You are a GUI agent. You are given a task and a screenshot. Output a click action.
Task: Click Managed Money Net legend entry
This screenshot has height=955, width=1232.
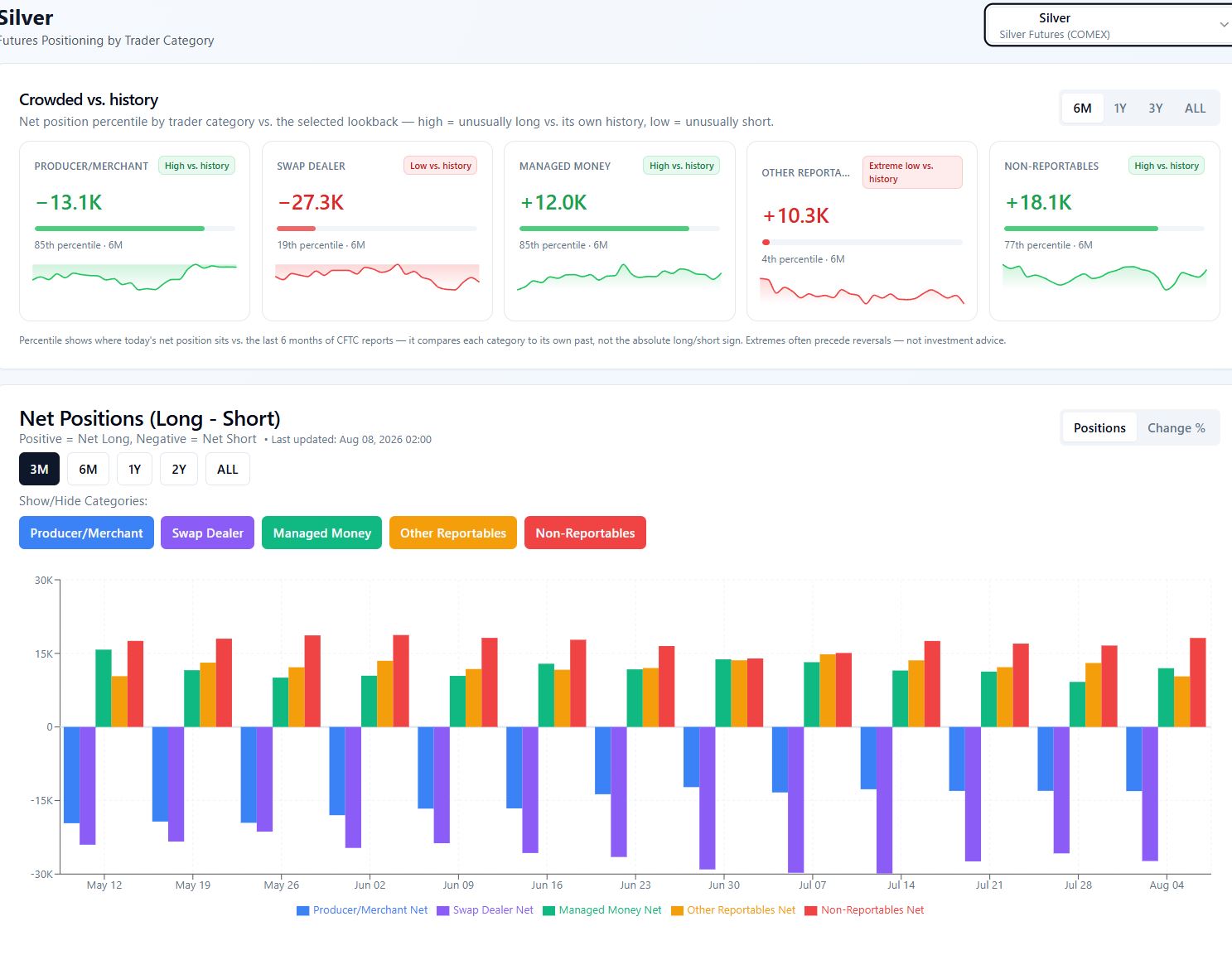[x=602, y=909]
